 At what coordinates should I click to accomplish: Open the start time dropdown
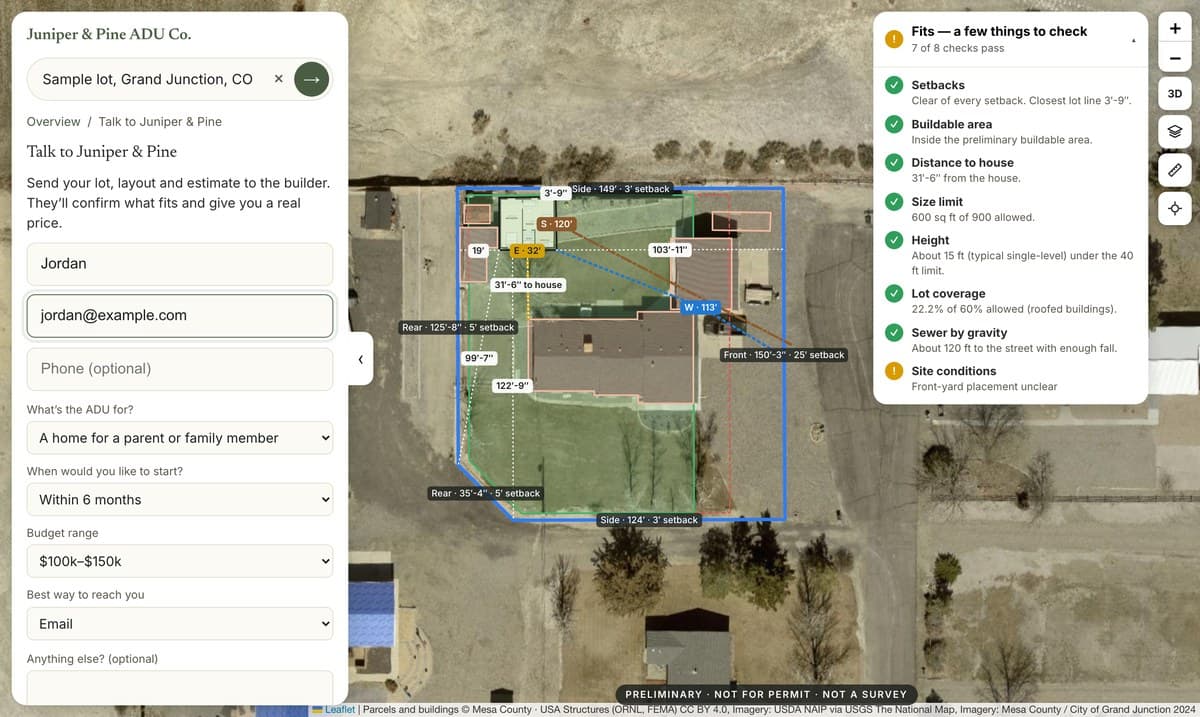coord(180,500)
